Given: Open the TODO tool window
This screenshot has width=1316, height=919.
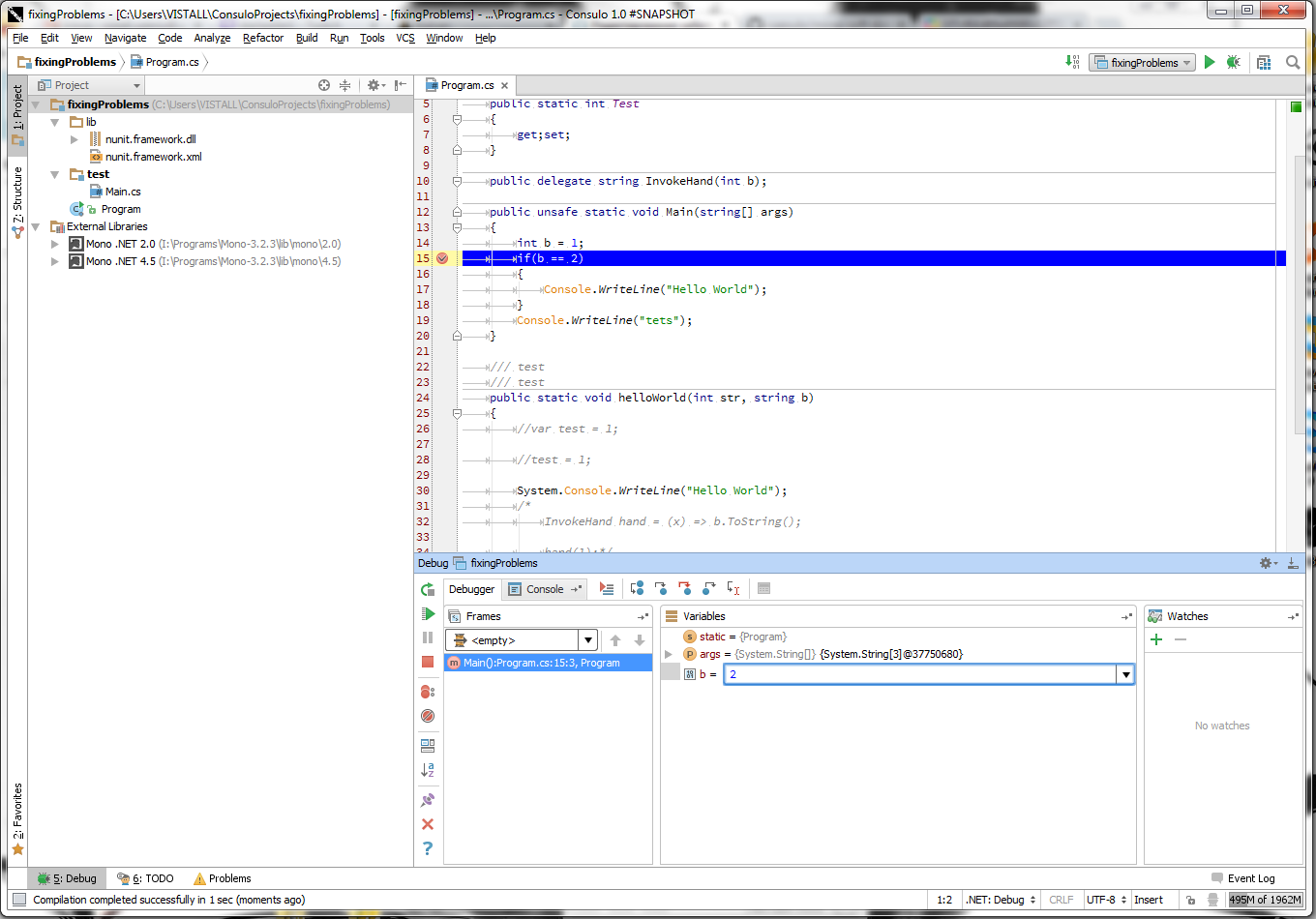Looking at the screenshot, I should pyautogui.click(x=145, y=878).
